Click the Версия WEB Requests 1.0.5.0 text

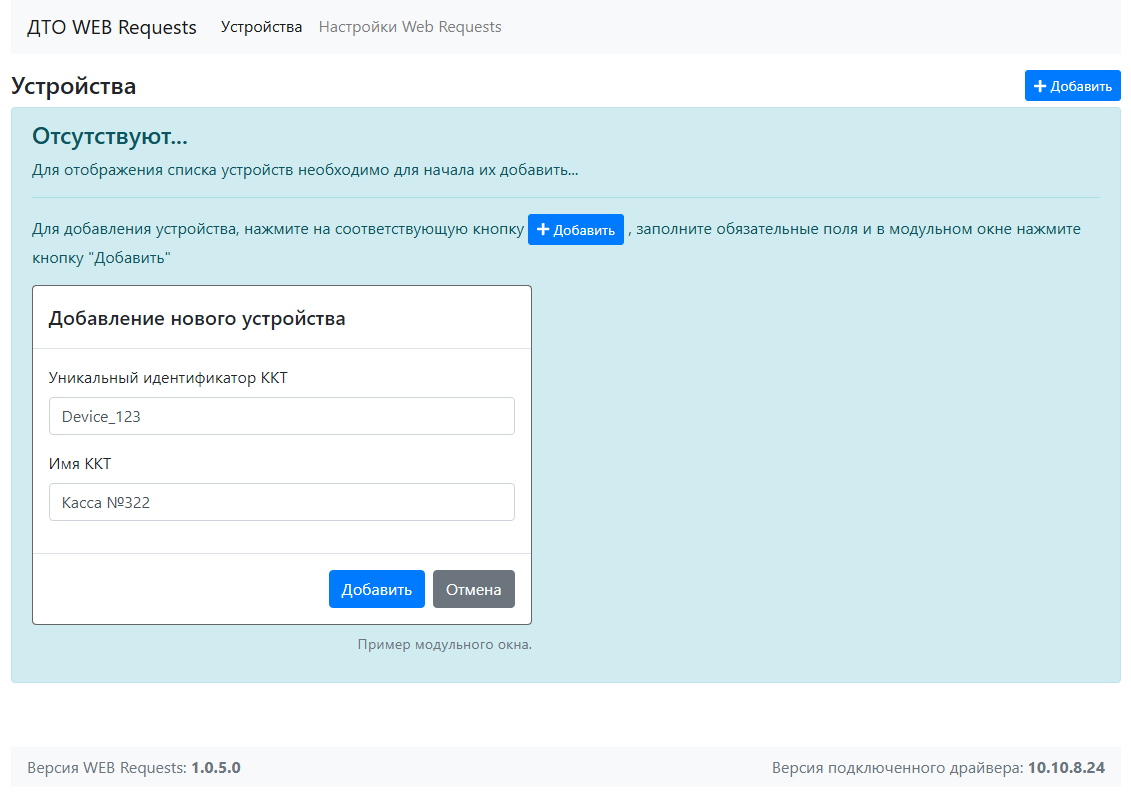134,768
